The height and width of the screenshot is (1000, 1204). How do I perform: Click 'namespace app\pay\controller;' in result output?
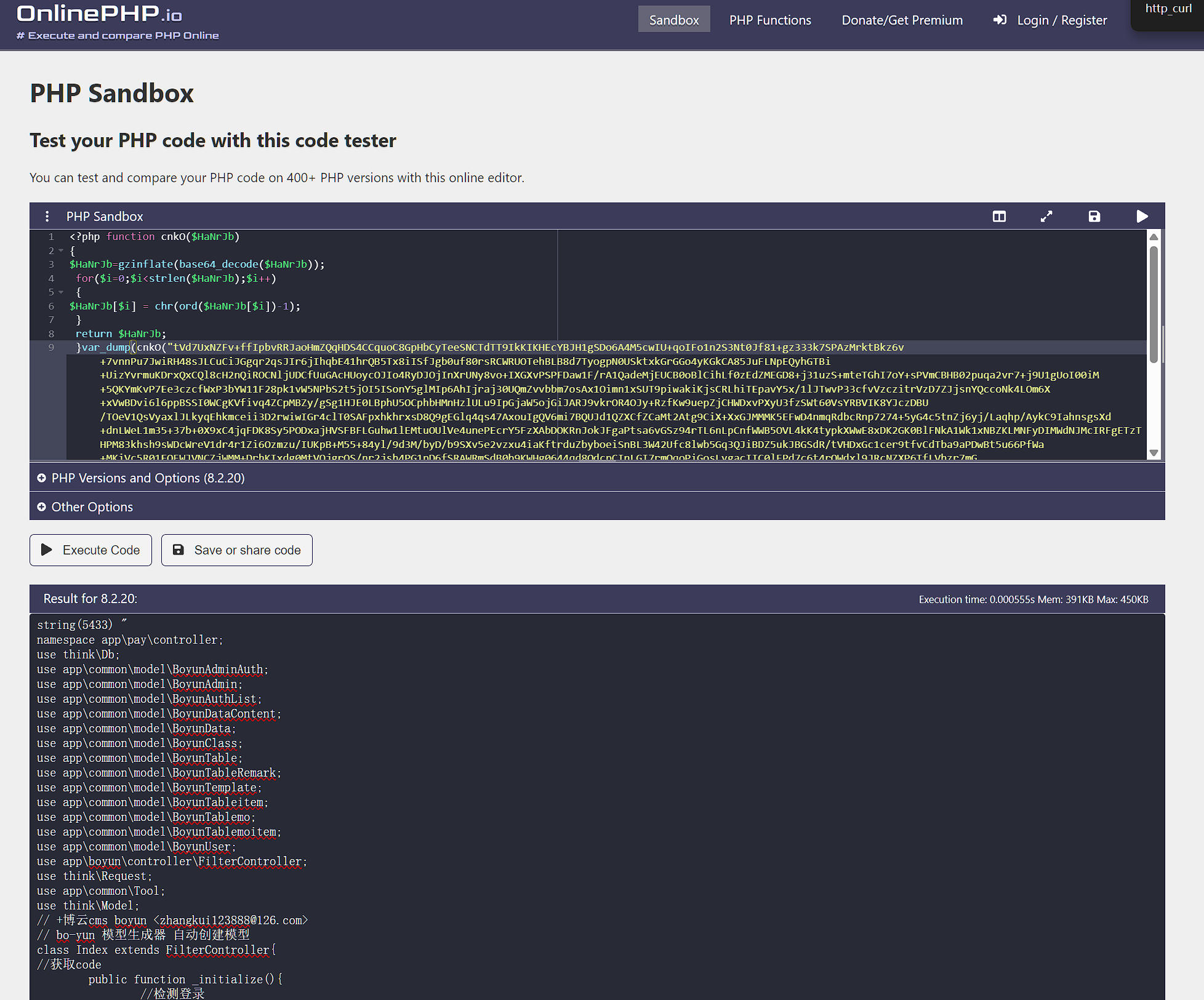coord(130,640)
